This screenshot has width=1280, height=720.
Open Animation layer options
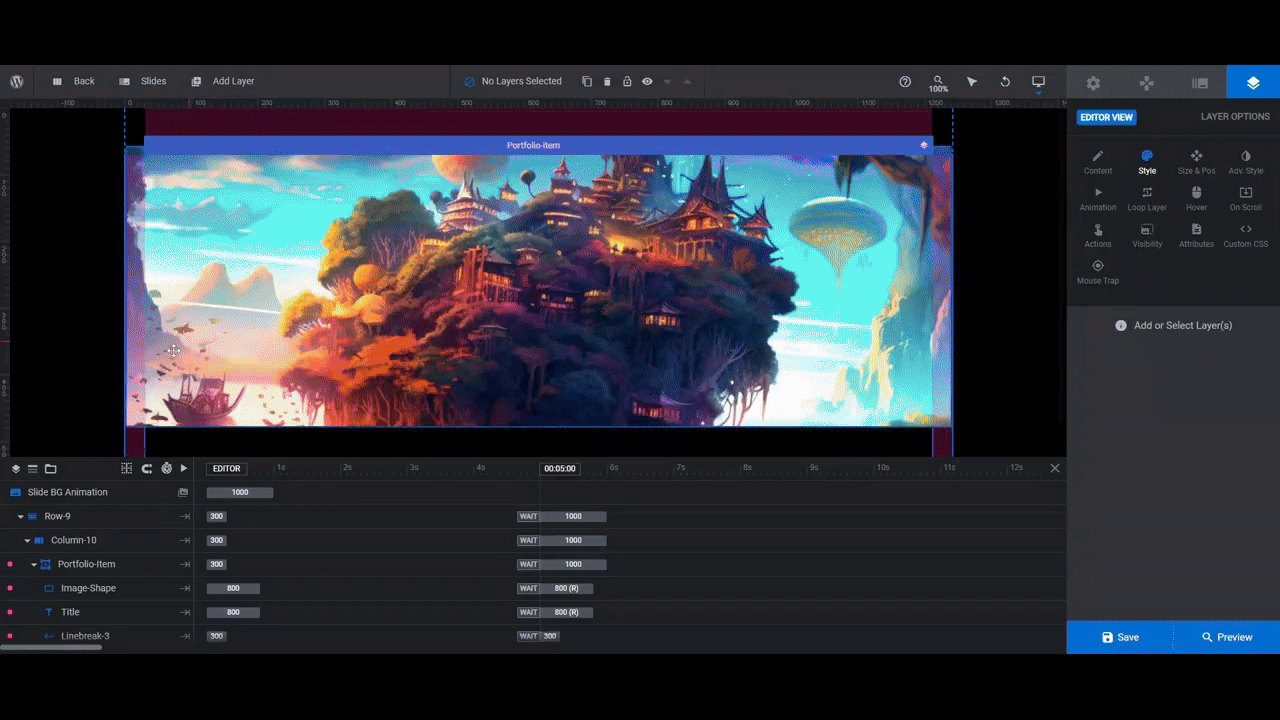pos(1098,199)
